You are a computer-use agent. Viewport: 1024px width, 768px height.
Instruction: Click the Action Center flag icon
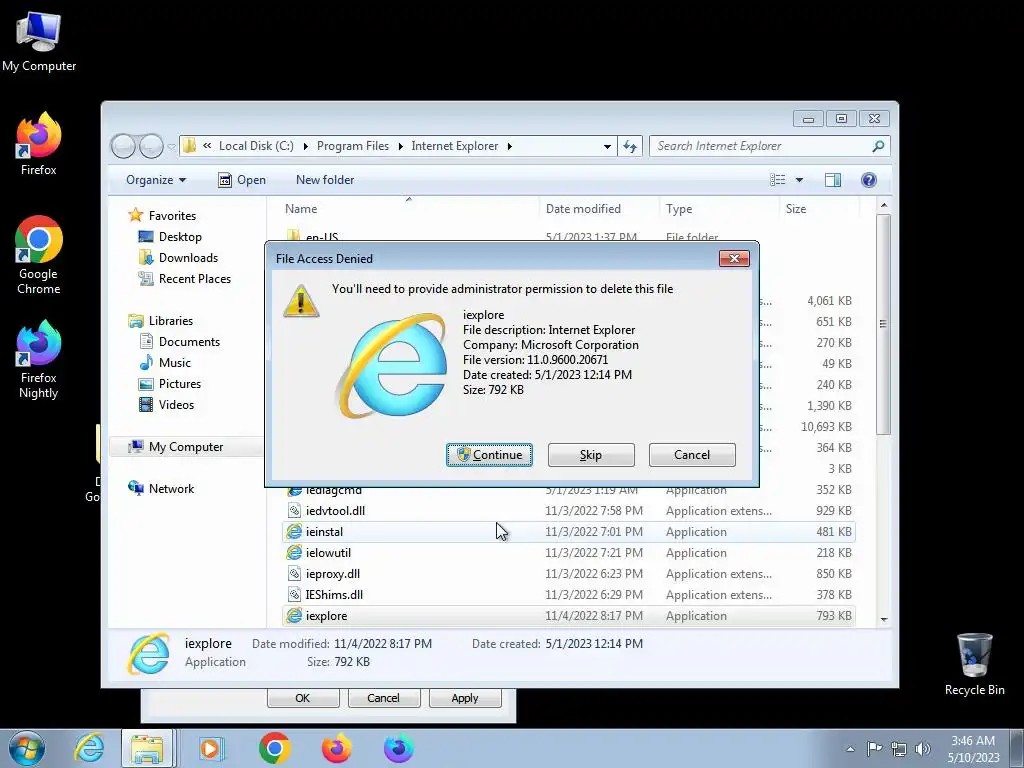click(874, 748)
